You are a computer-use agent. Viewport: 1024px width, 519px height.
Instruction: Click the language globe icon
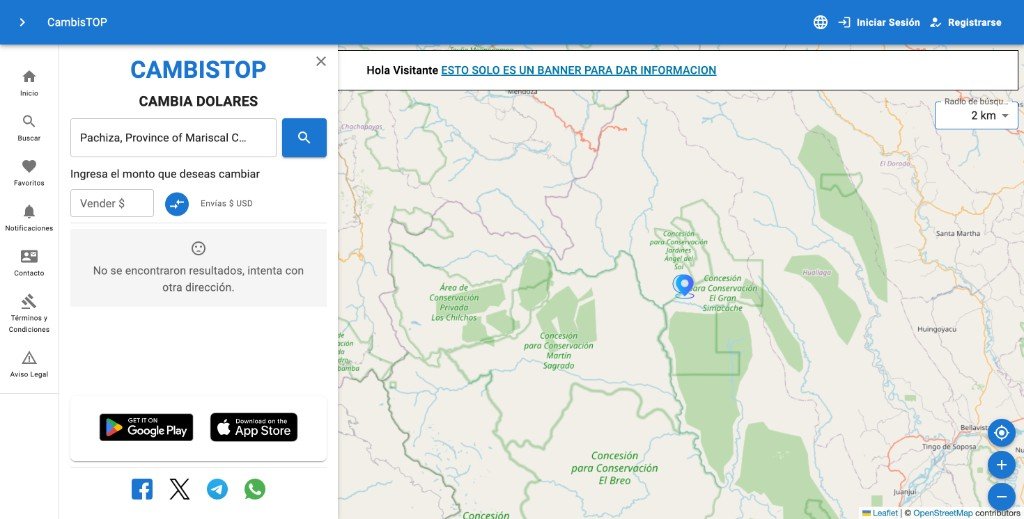pyautogui.click(x=820, y=22)
